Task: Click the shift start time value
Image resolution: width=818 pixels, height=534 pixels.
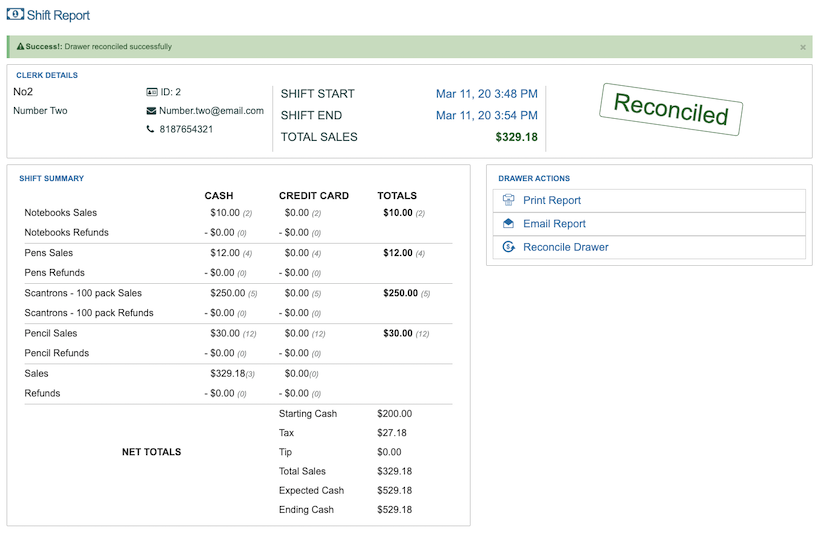Action: coord(486,94)
